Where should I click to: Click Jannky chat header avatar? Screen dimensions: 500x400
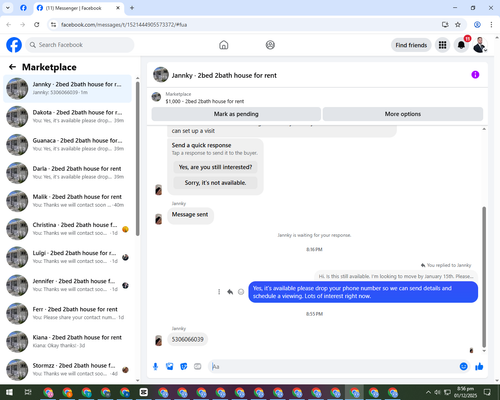tap(161, 75)
